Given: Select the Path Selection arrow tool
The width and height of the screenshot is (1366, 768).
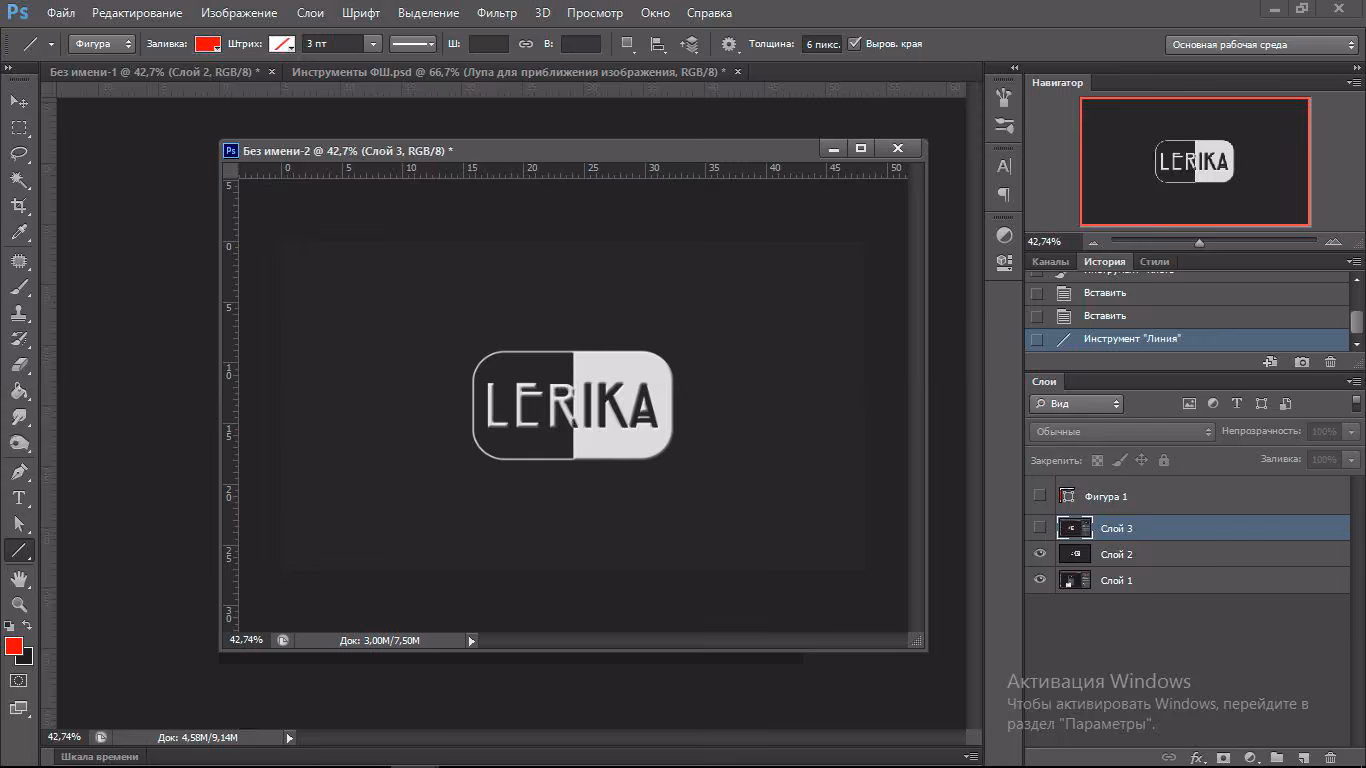Looking at the screenshot, I should [x=19, y=523].
